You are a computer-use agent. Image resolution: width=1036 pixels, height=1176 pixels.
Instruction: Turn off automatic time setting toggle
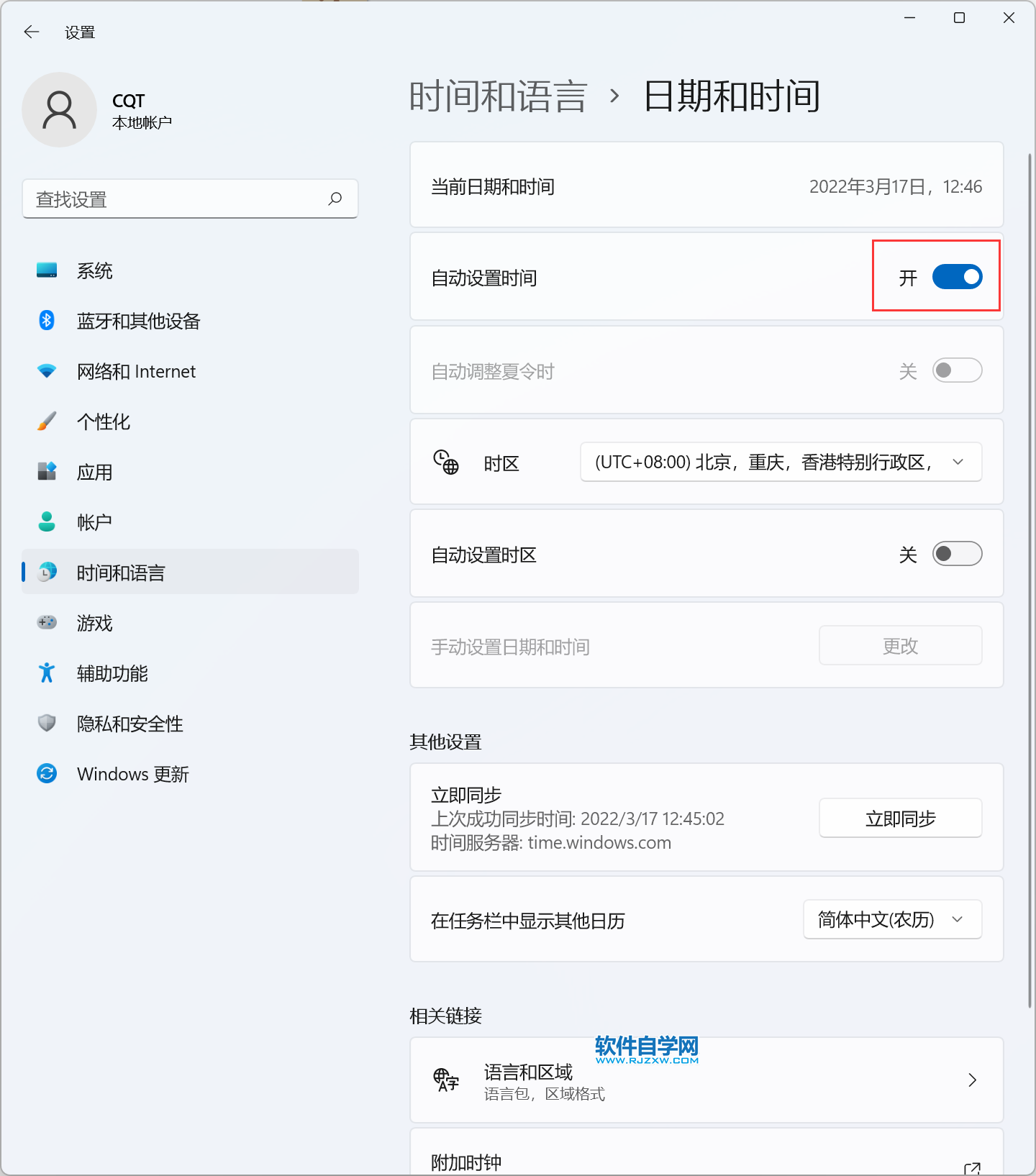[x=957, y=277]
